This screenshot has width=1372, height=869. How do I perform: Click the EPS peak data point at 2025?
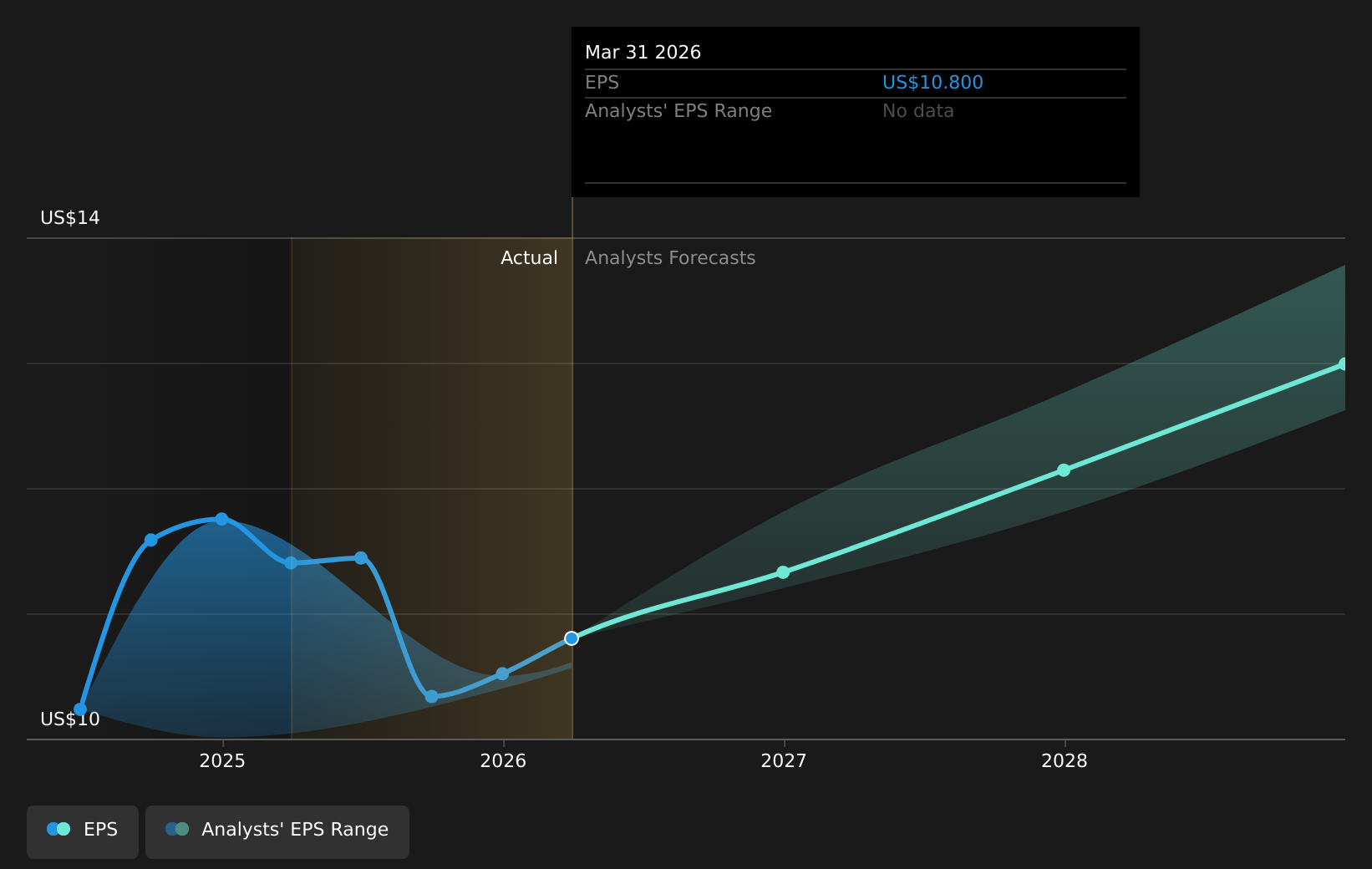coord(221,519)
